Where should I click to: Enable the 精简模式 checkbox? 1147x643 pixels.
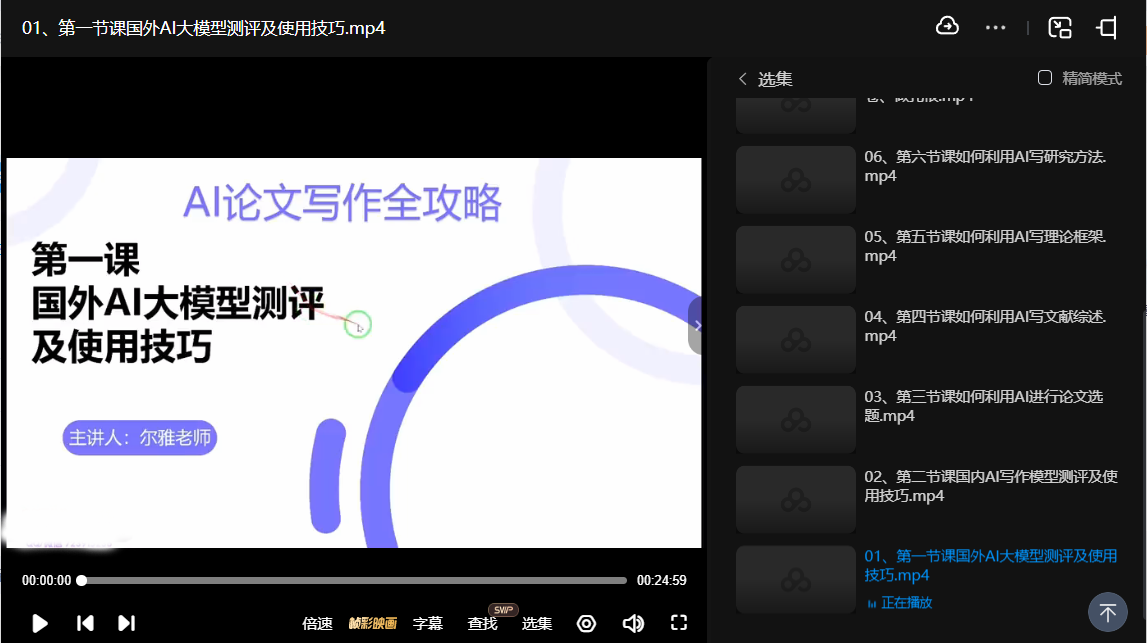pos(1045,78)
